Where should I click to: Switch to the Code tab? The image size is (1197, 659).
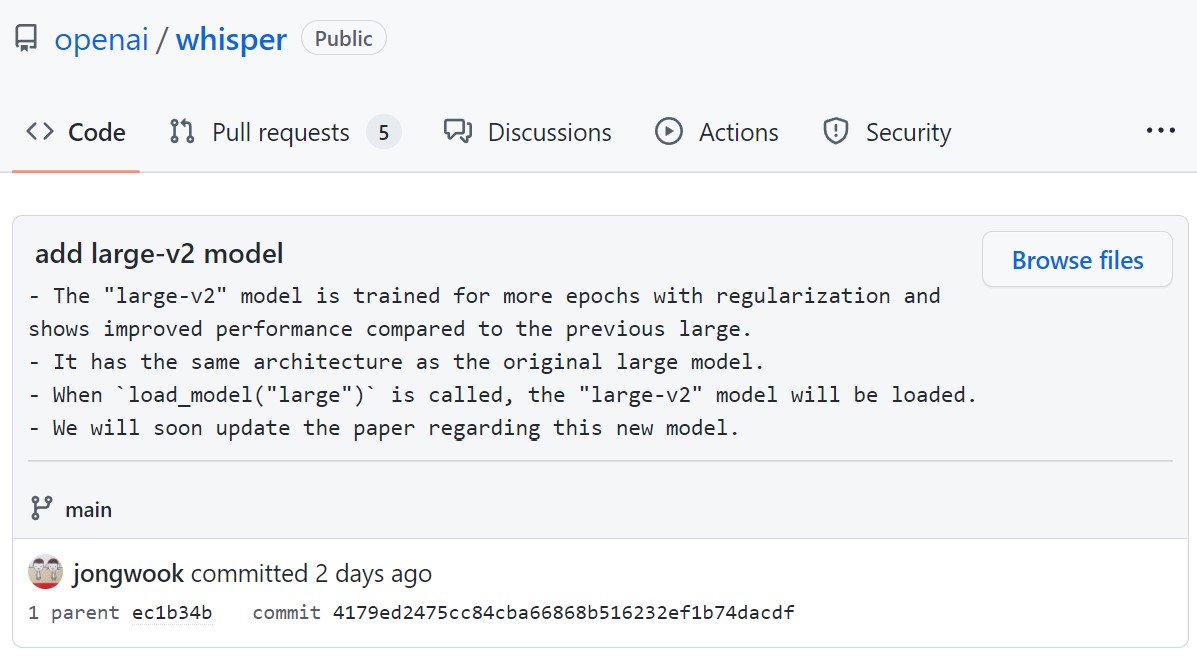(x=76, y=132)
